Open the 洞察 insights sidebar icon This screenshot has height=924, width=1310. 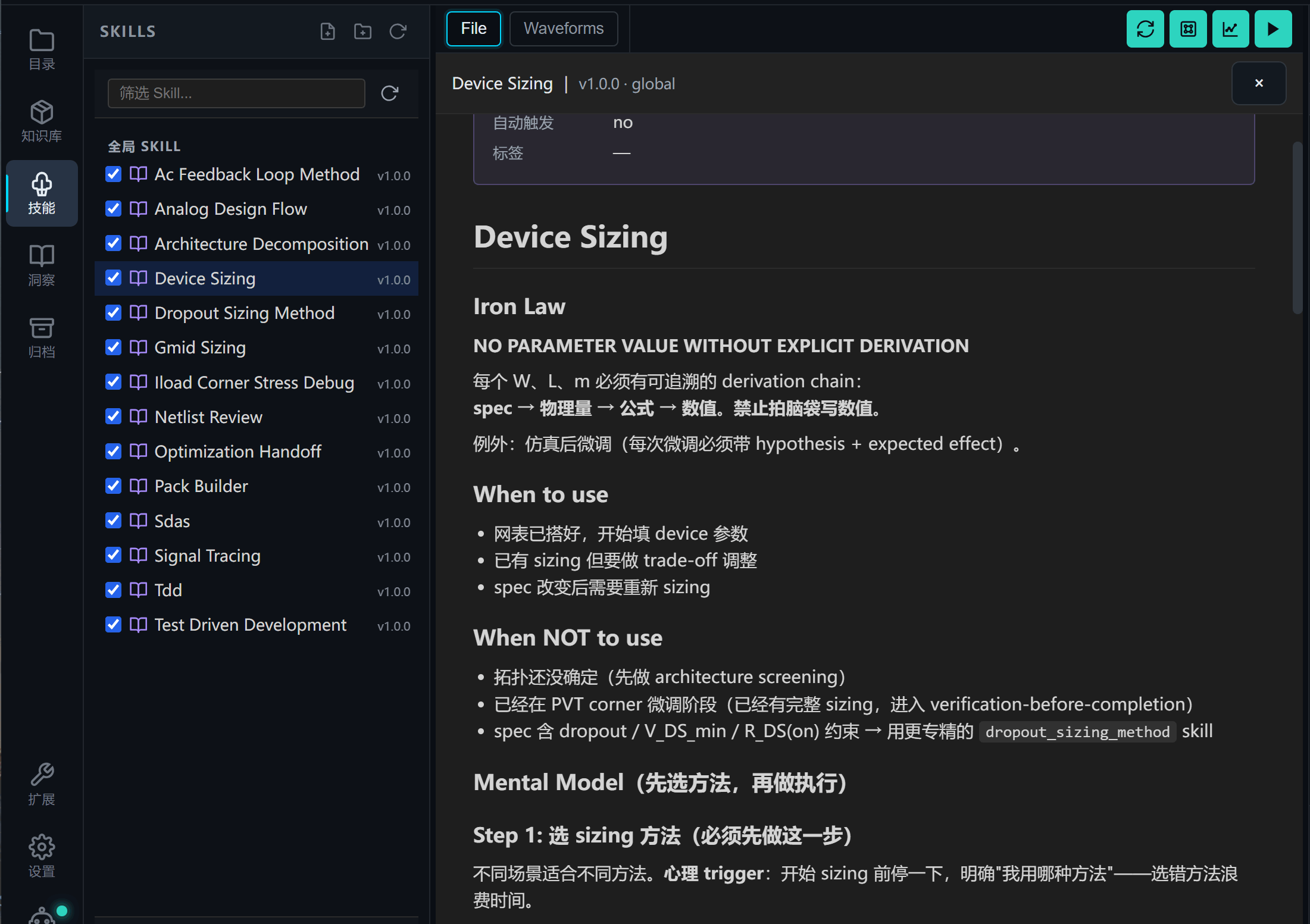click(x=42, y=265)
